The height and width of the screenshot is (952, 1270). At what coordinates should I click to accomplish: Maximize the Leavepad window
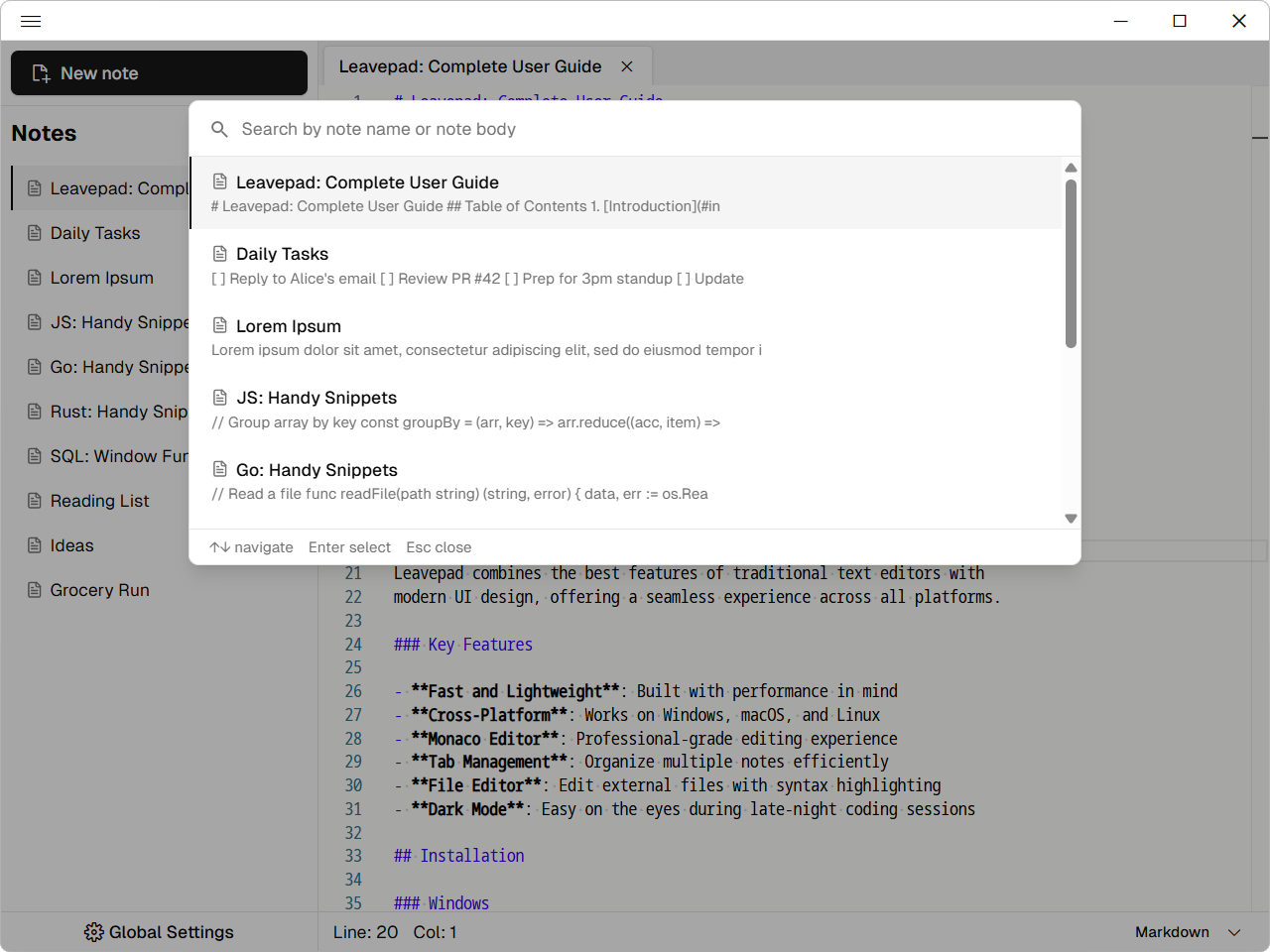[1180, 21]
